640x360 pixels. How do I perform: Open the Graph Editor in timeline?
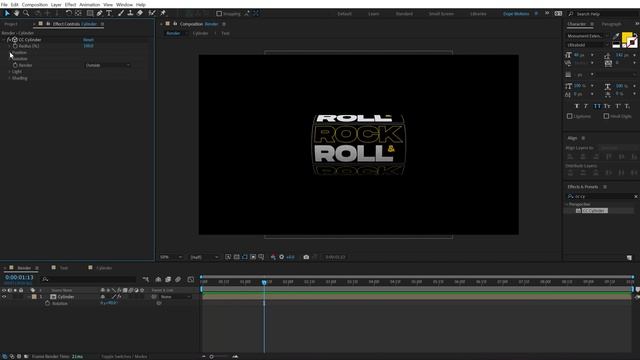(191, 280)
